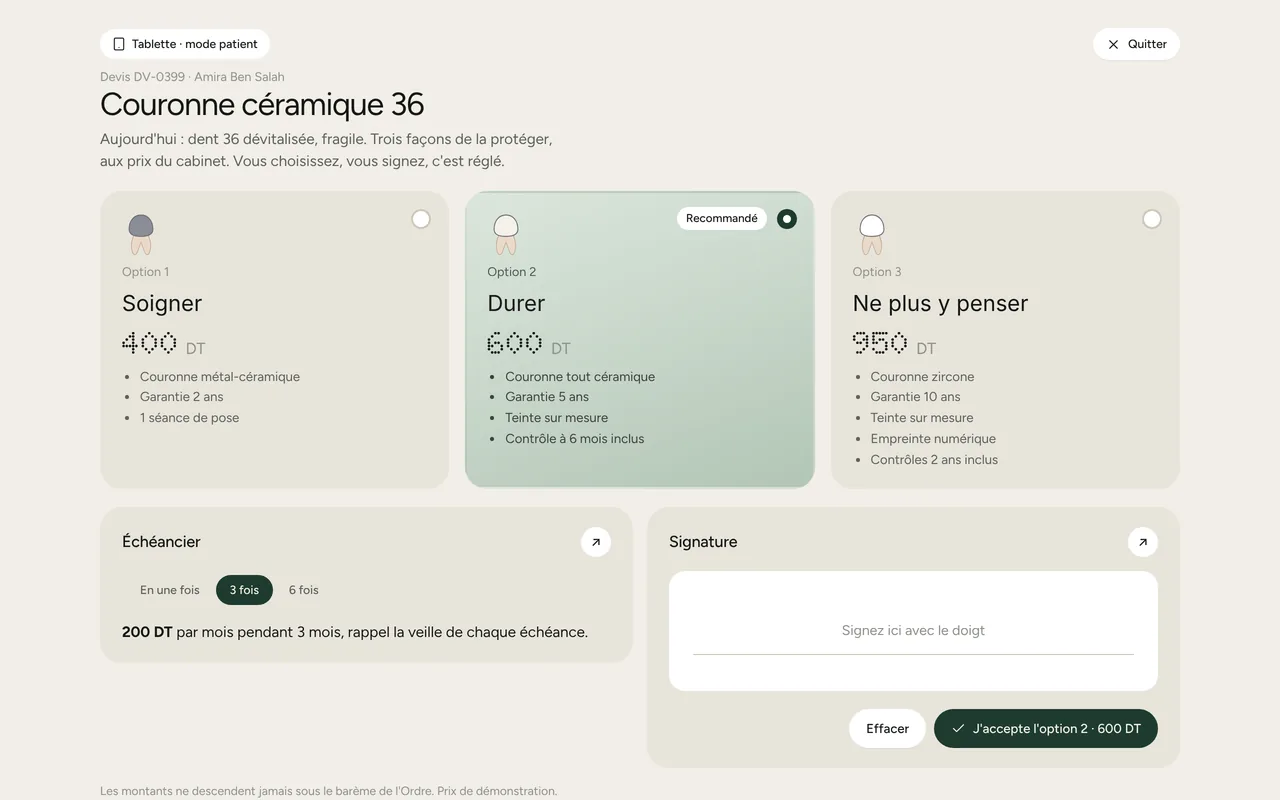1280x800 pixels.
Task: Expand the Échéancier panel with arrow button
Action: [x=596, y=542]
